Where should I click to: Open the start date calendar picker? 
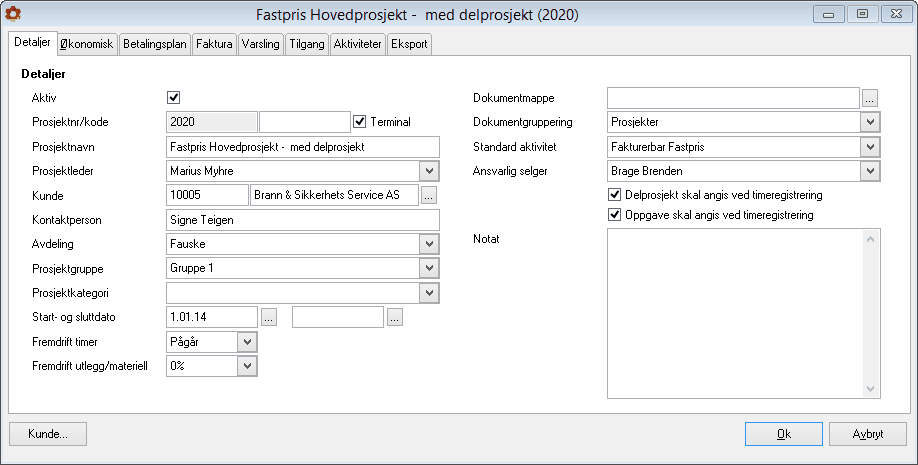coord(268,317)
